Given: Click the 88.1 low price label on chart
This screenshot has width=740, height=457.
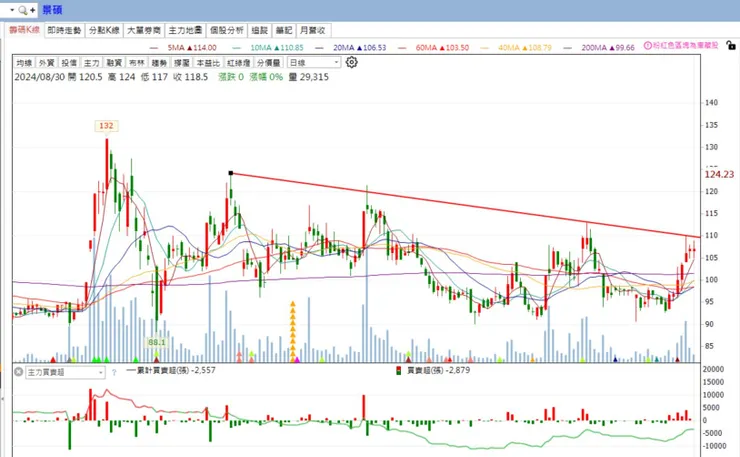Looking at the screenshot, I should (157, 342).
